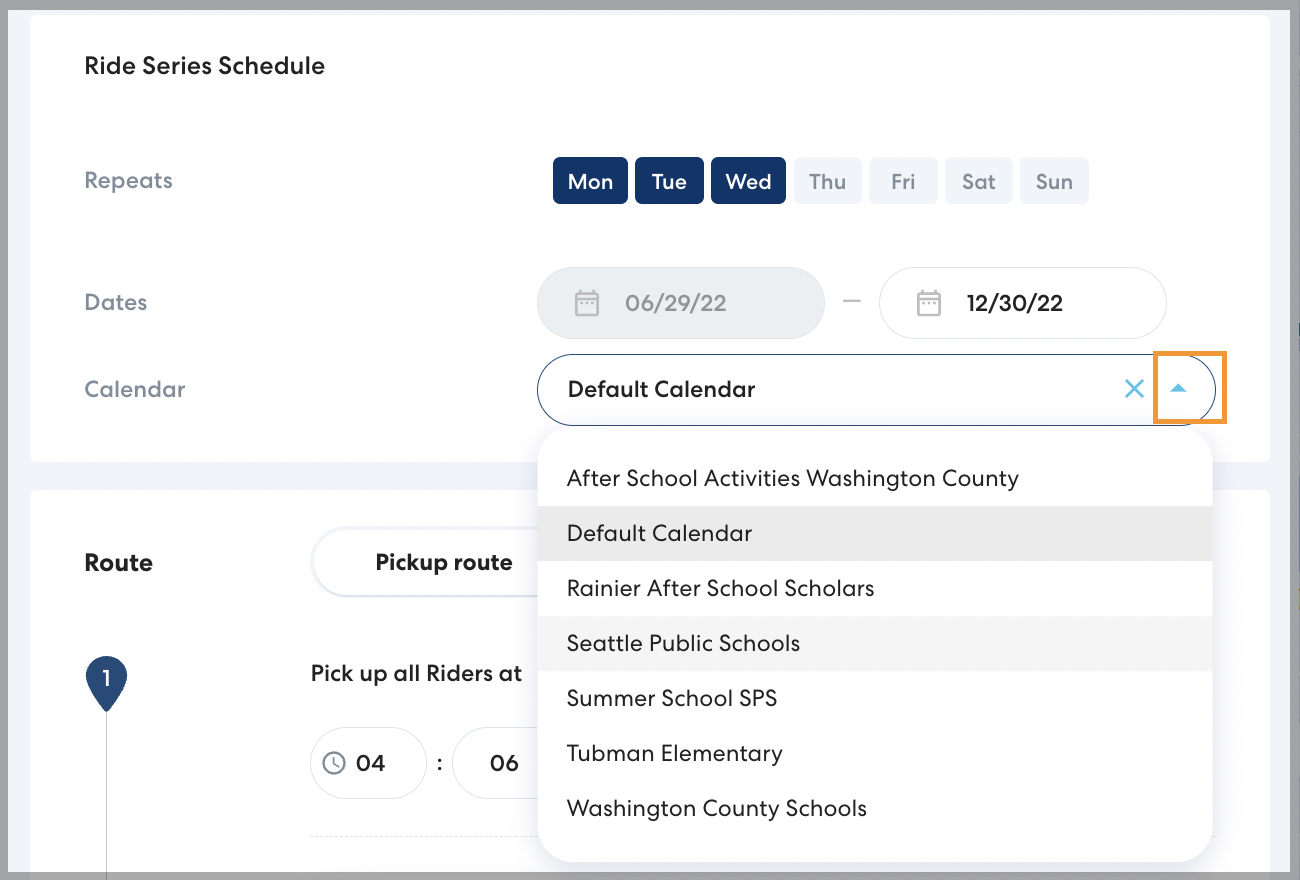This screenshot has height=880, width=1300.
Task: Click the Pickup route button
Action: (443, 562)
